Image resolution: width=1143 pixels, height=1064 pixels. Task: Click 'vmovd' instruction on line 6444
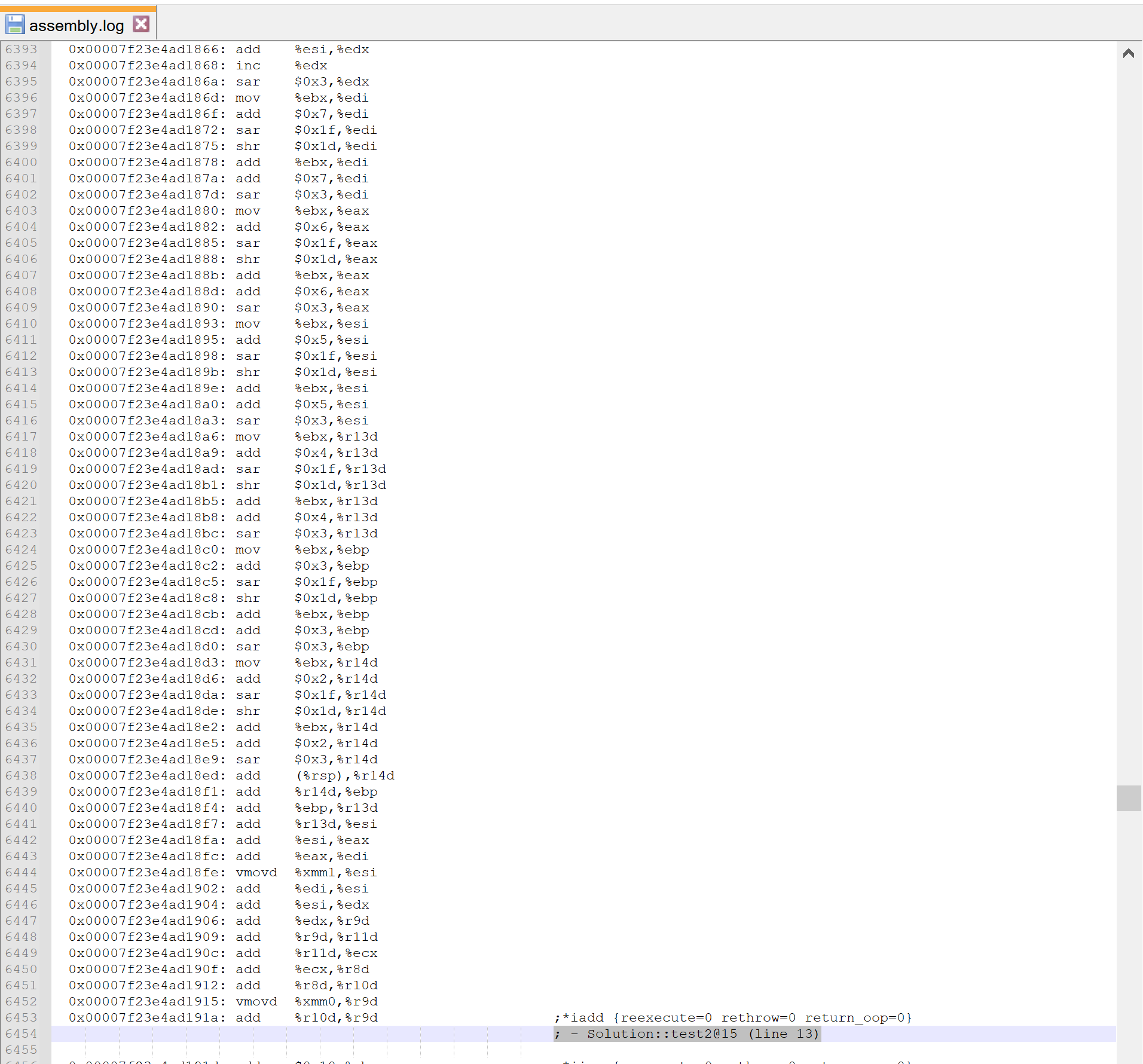256,872
